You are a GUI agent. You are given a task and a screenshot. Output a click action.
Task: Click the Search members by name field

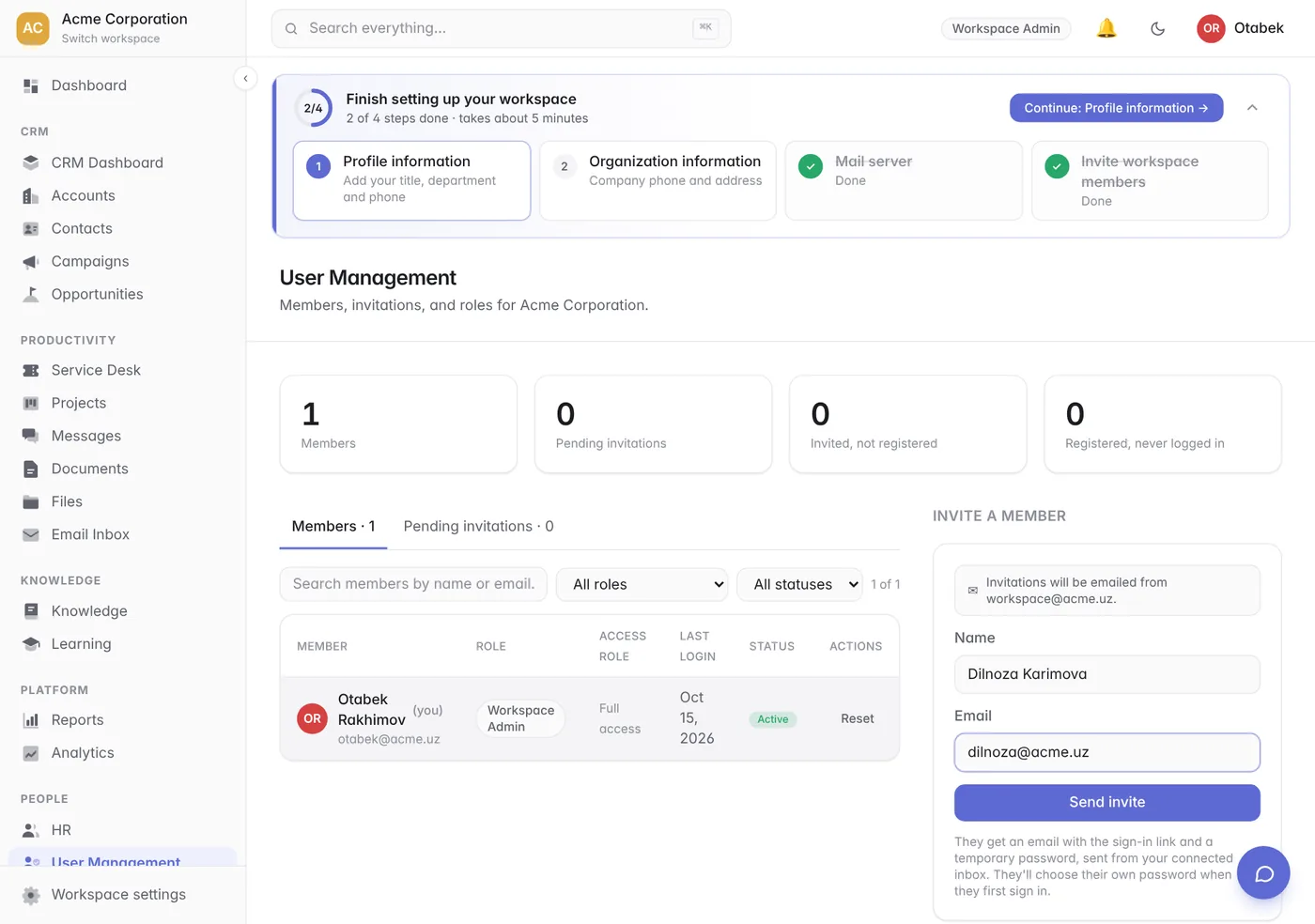tap(413, 584)
